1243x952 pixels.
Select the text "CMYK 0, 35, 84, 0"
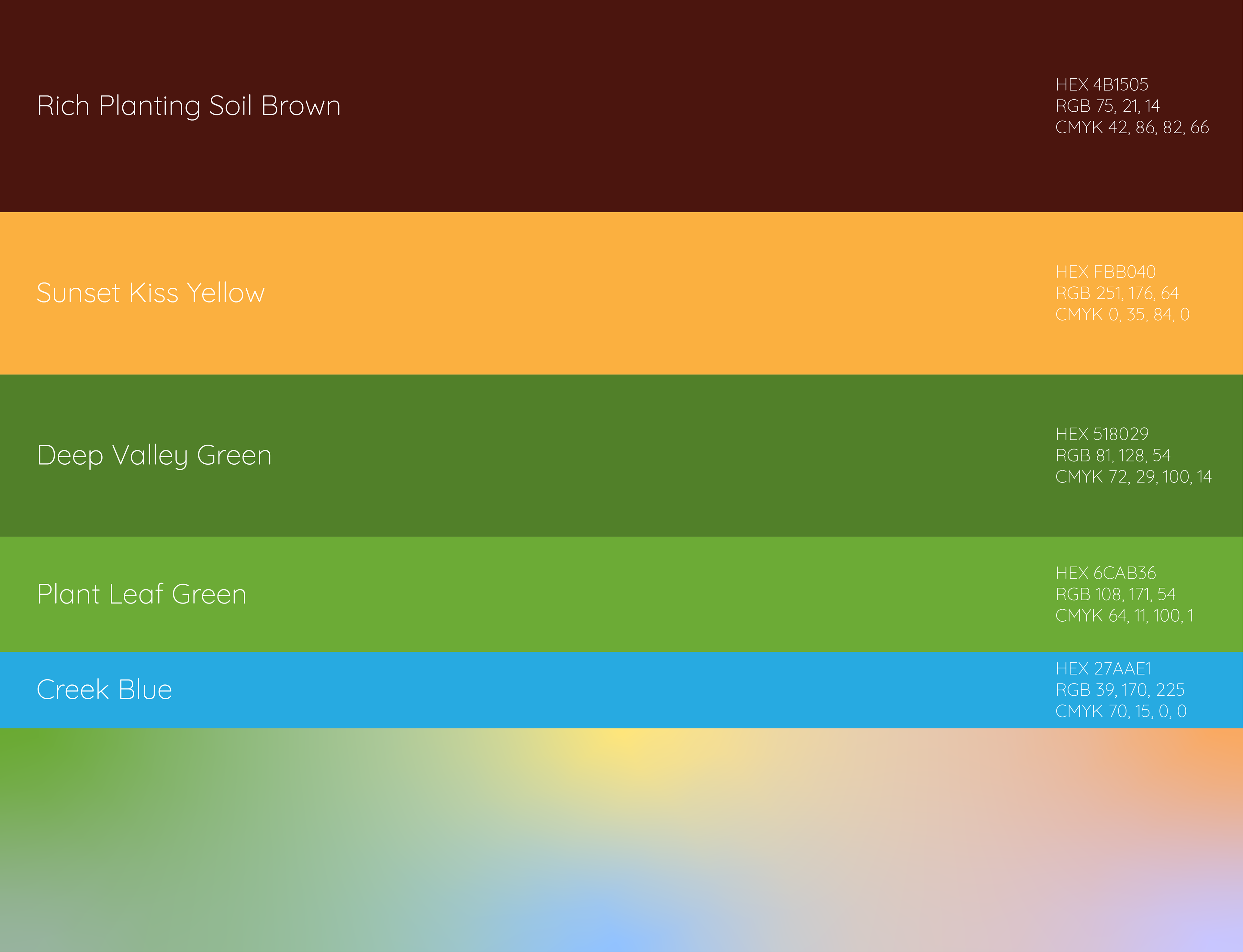[1122, 315]
